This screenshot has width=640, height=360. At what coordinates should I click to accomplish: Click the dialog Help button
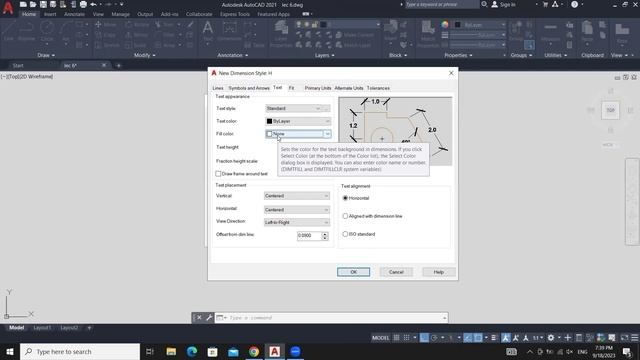[x=438, y=272]
